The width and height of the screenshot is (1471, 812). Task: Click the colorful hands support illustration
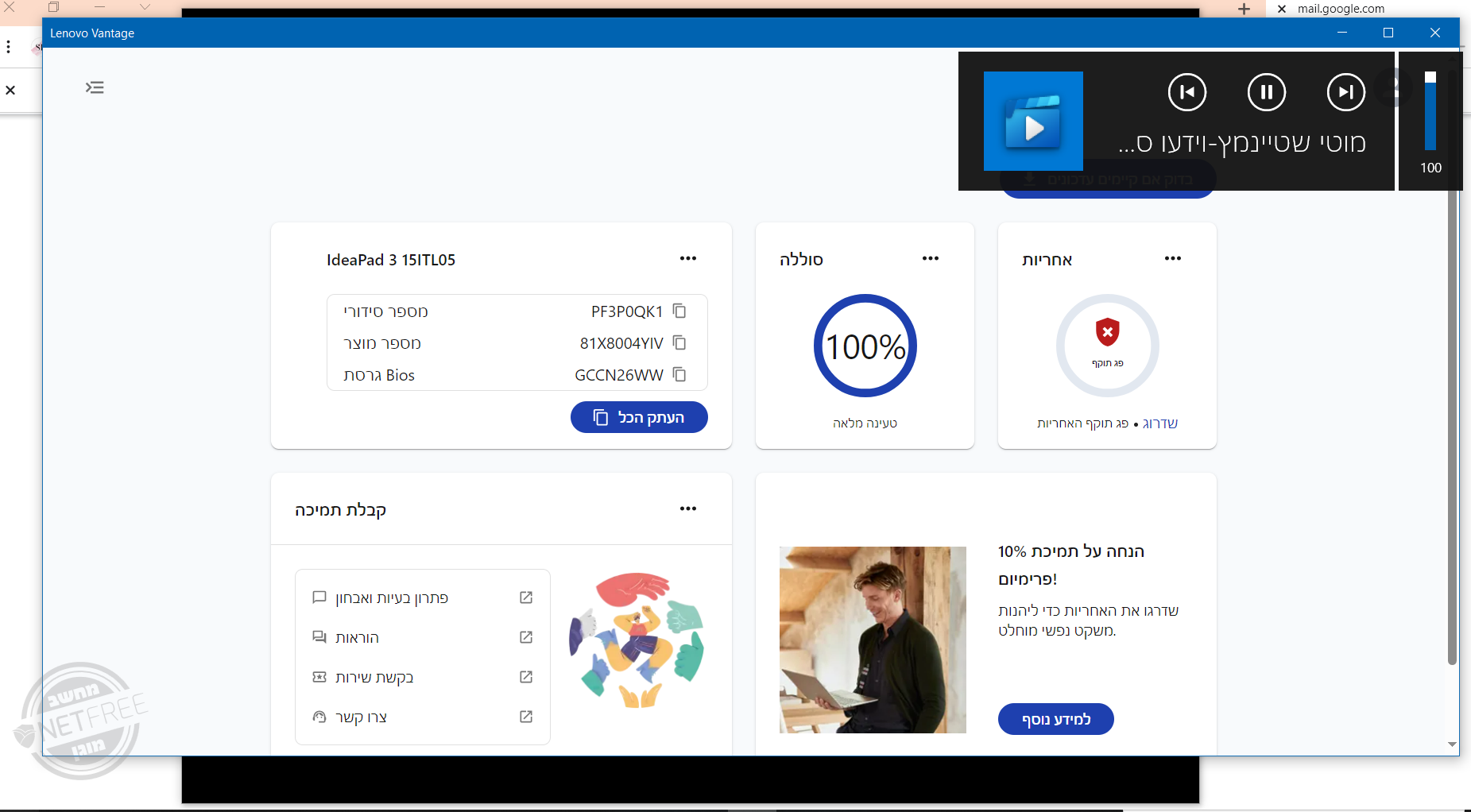tap(637, 640)
